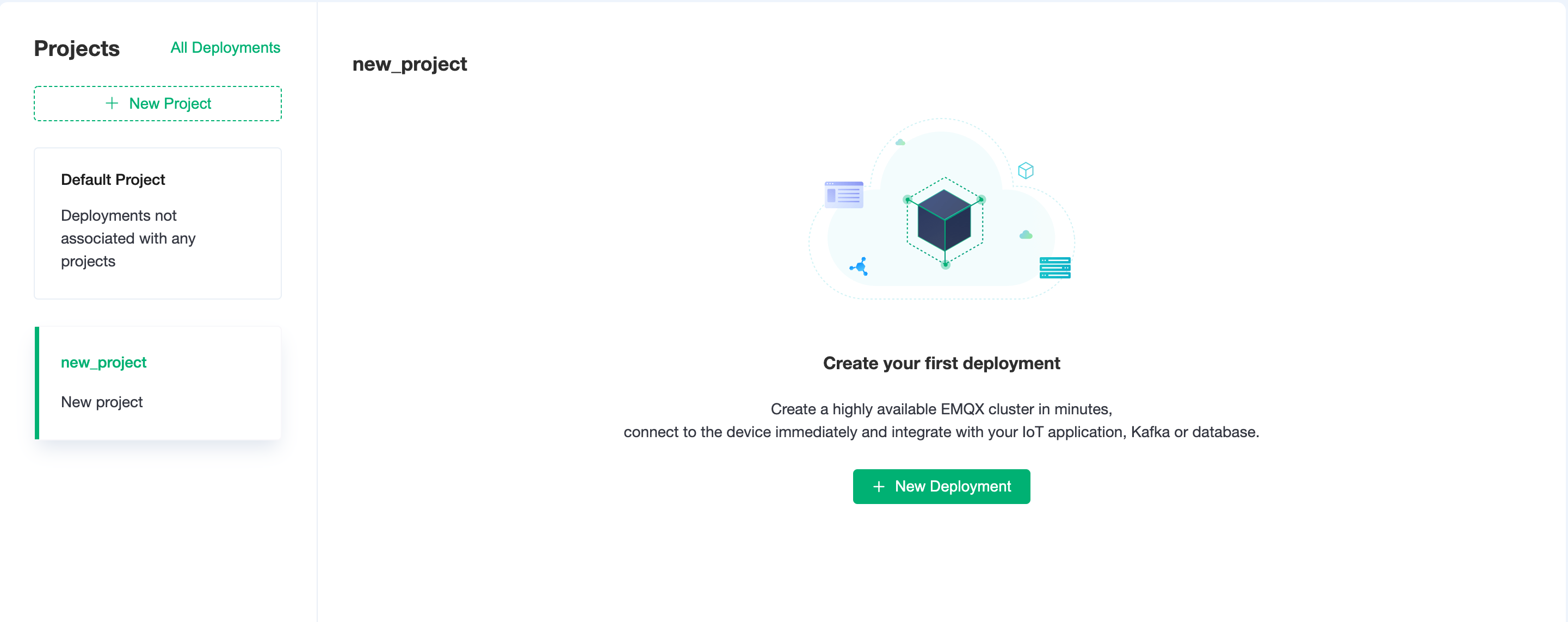Viewport: 1568px width, 622px height.
Task: Click the New Project dashed button
Action: 158,103
